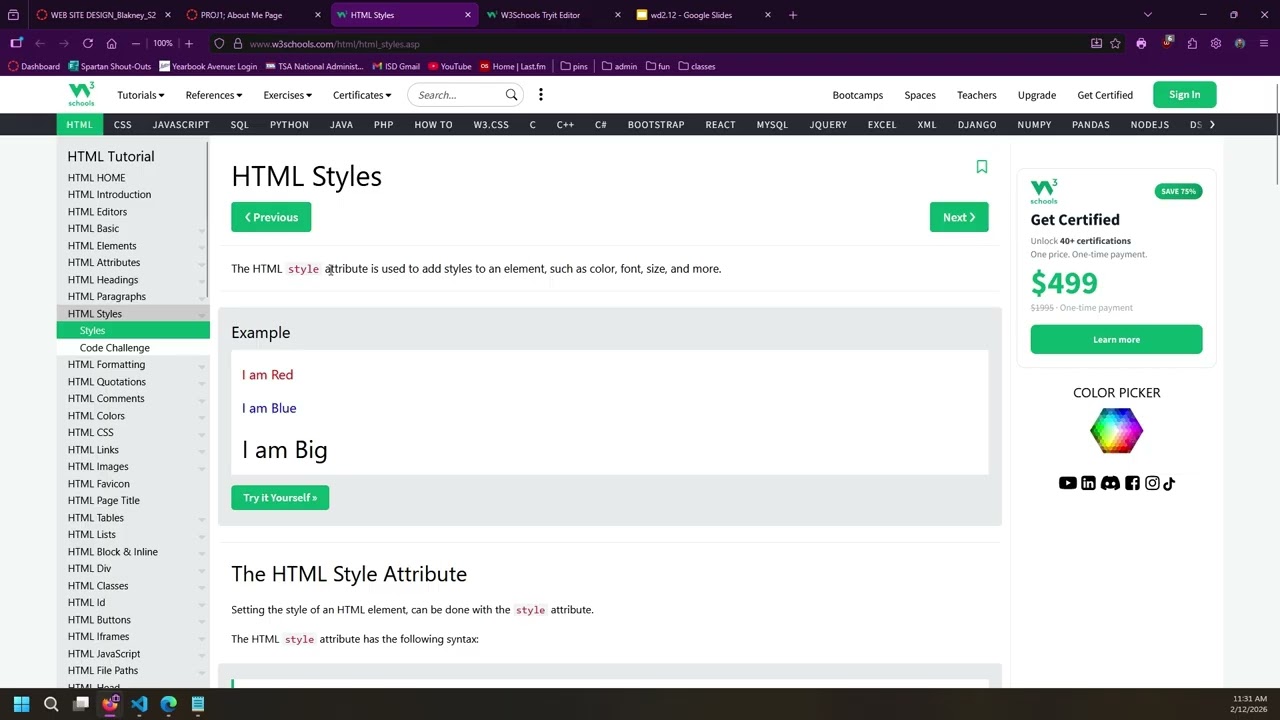Screen dimensions: 1280x720
Task: Open Windows taskbar search
Action: [x=51, y=704]
